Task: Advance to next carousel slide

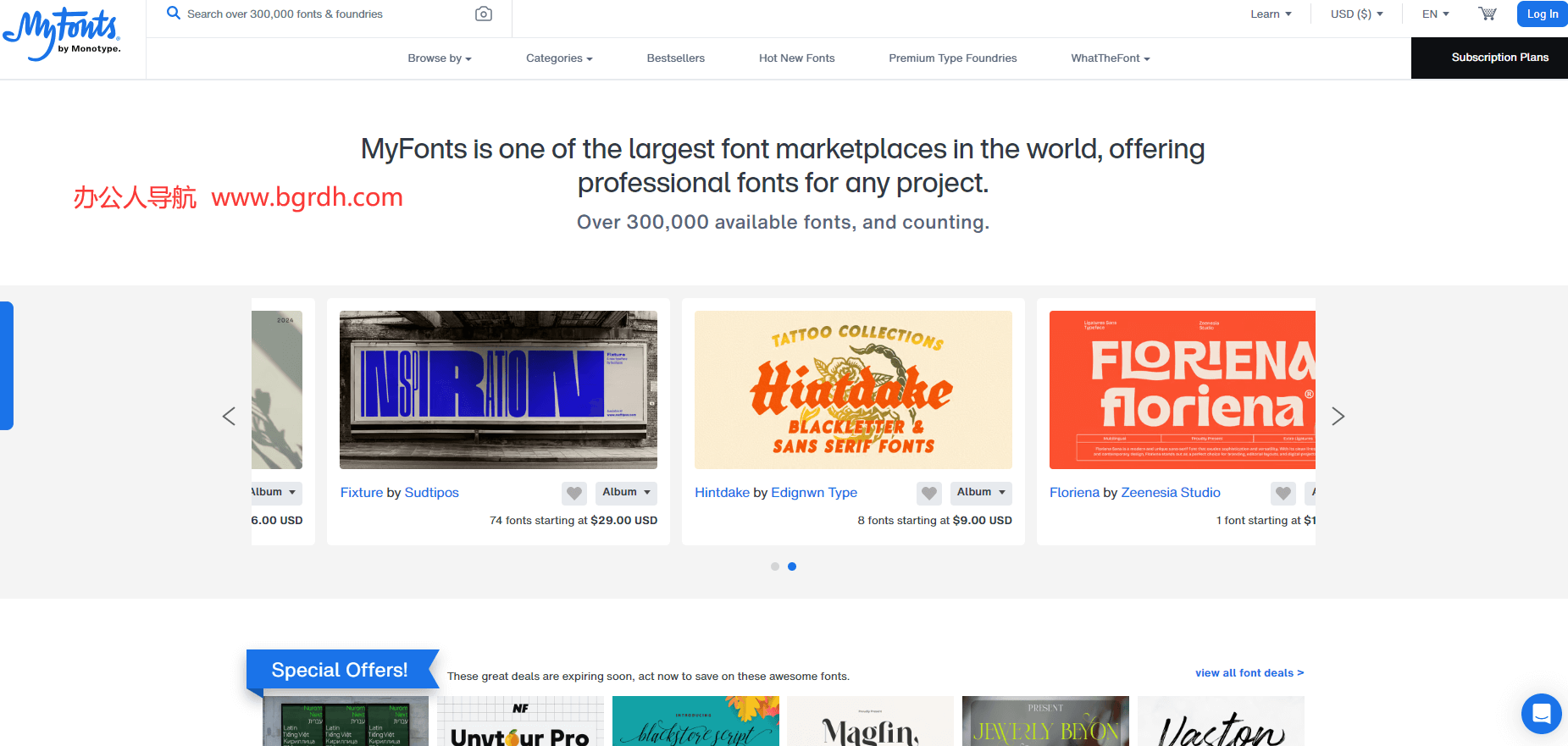Action: [x=1338, y=417]
